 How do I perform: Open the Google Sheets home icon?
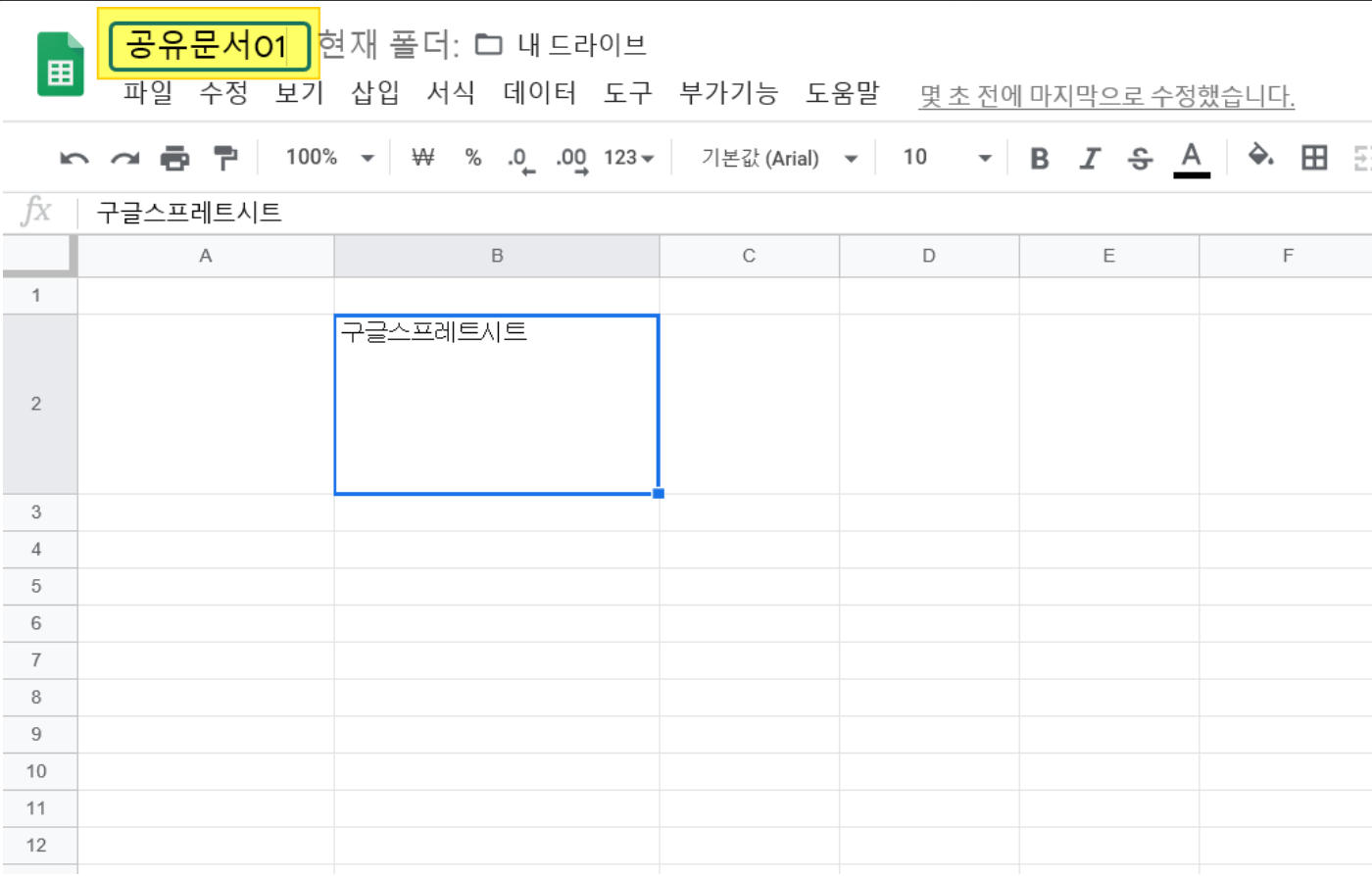[x=61, y=65]
